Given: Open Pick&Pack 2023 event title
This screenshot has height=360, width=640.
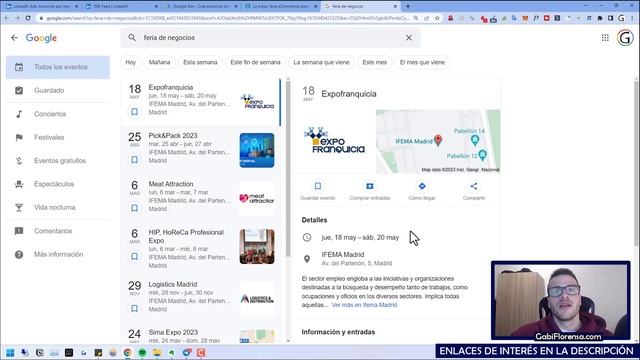Looking at the screenshot, I should pyautogui.click(x=173, y=136).
